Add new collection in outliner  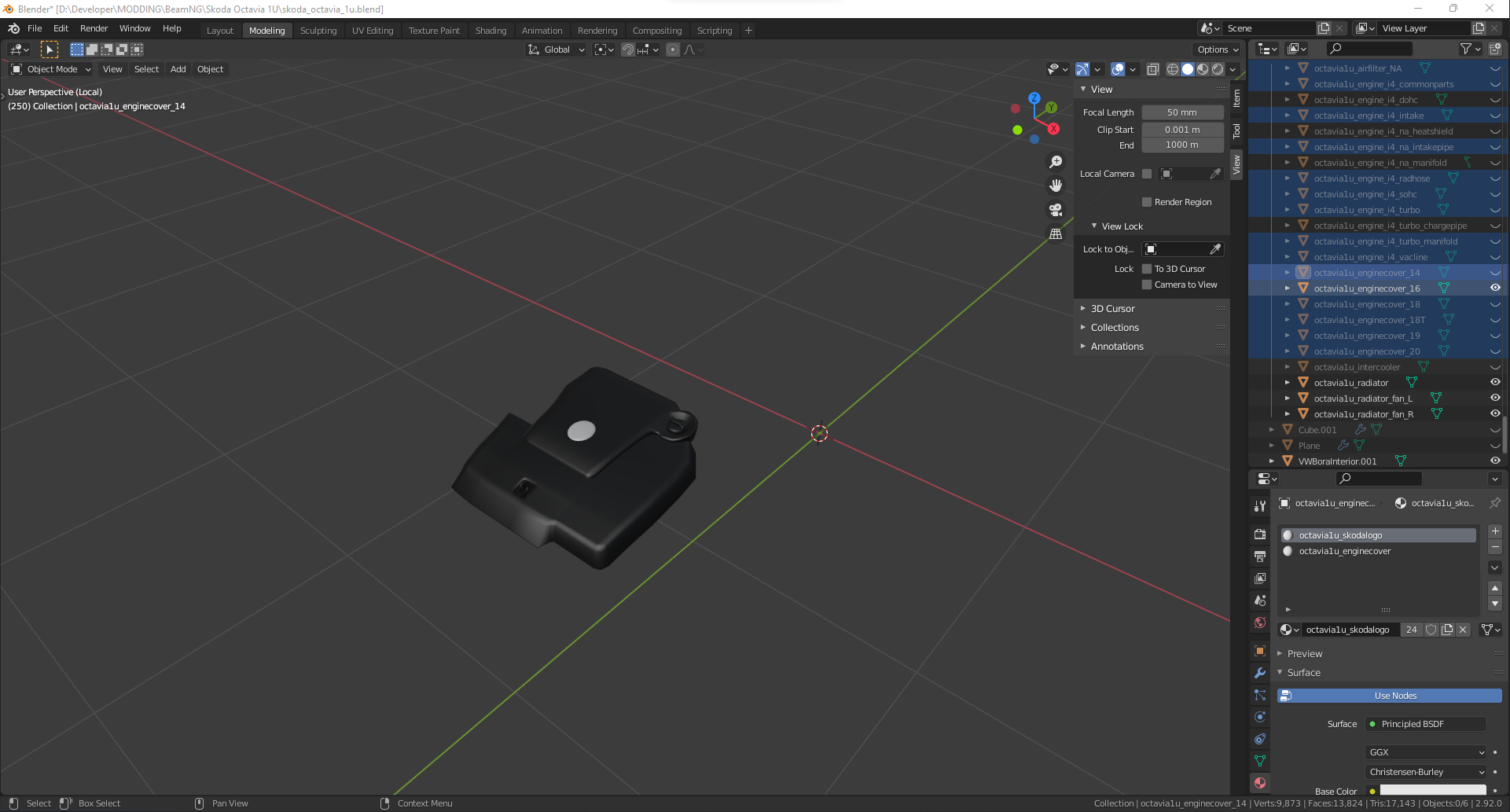[1495, 49]
